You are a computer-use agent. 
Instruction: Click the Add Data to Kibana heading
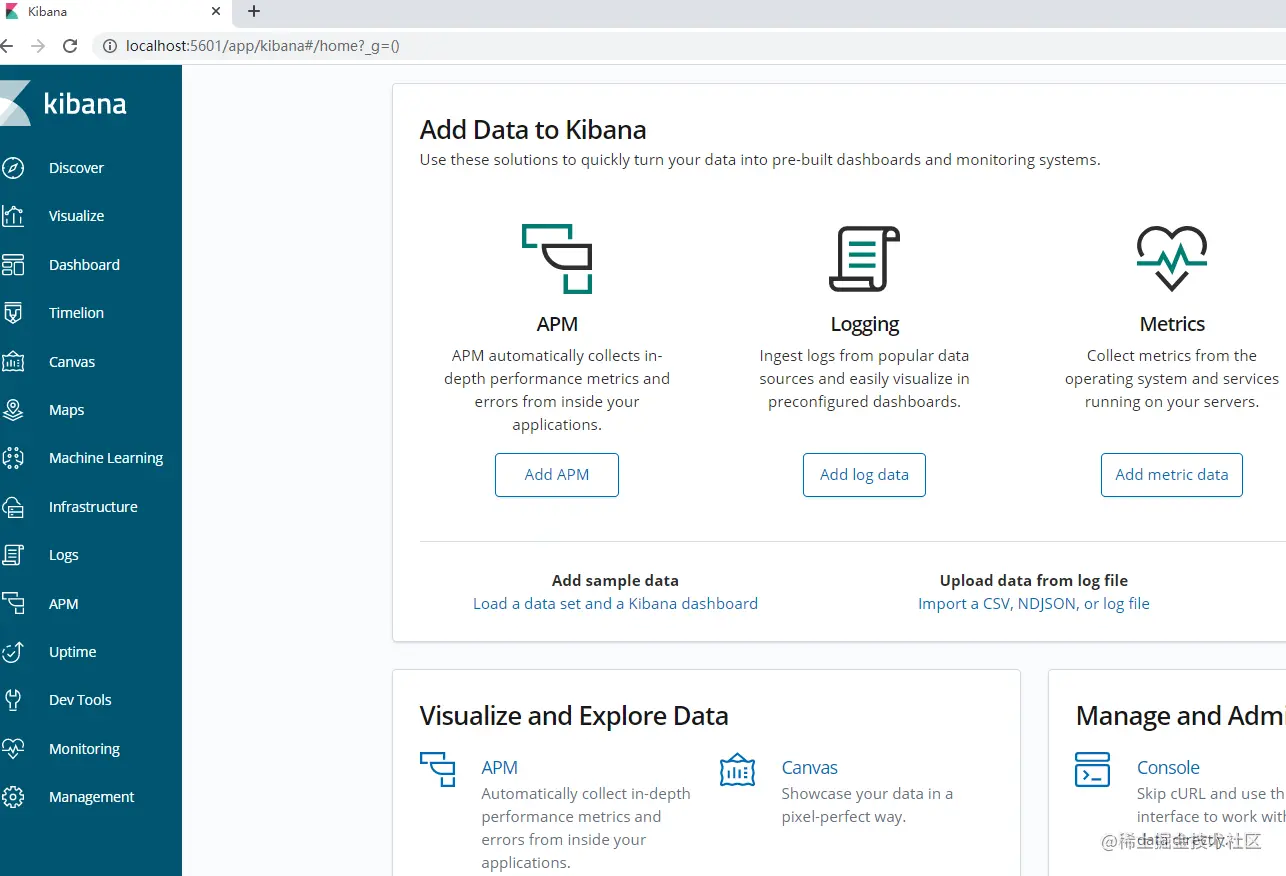(533, 130)
